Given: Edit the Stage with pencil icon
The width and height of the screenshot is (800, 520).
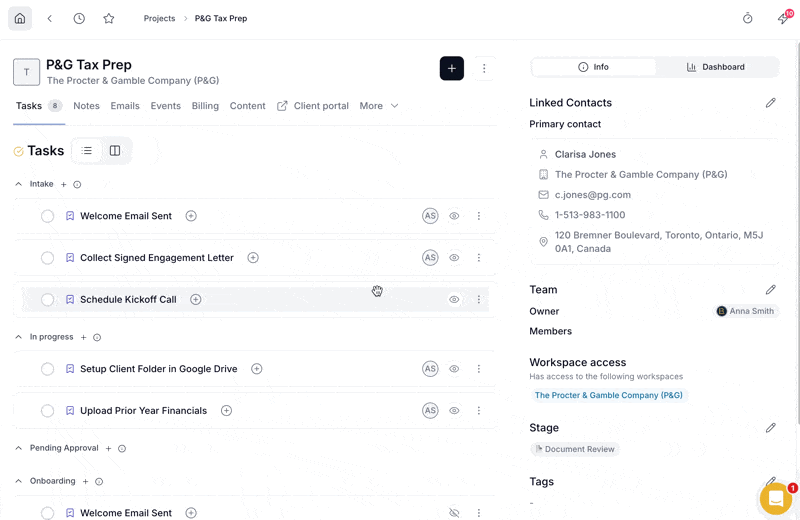Looking at the screenshot, I should pyautogui.click(x=770, y=428).
